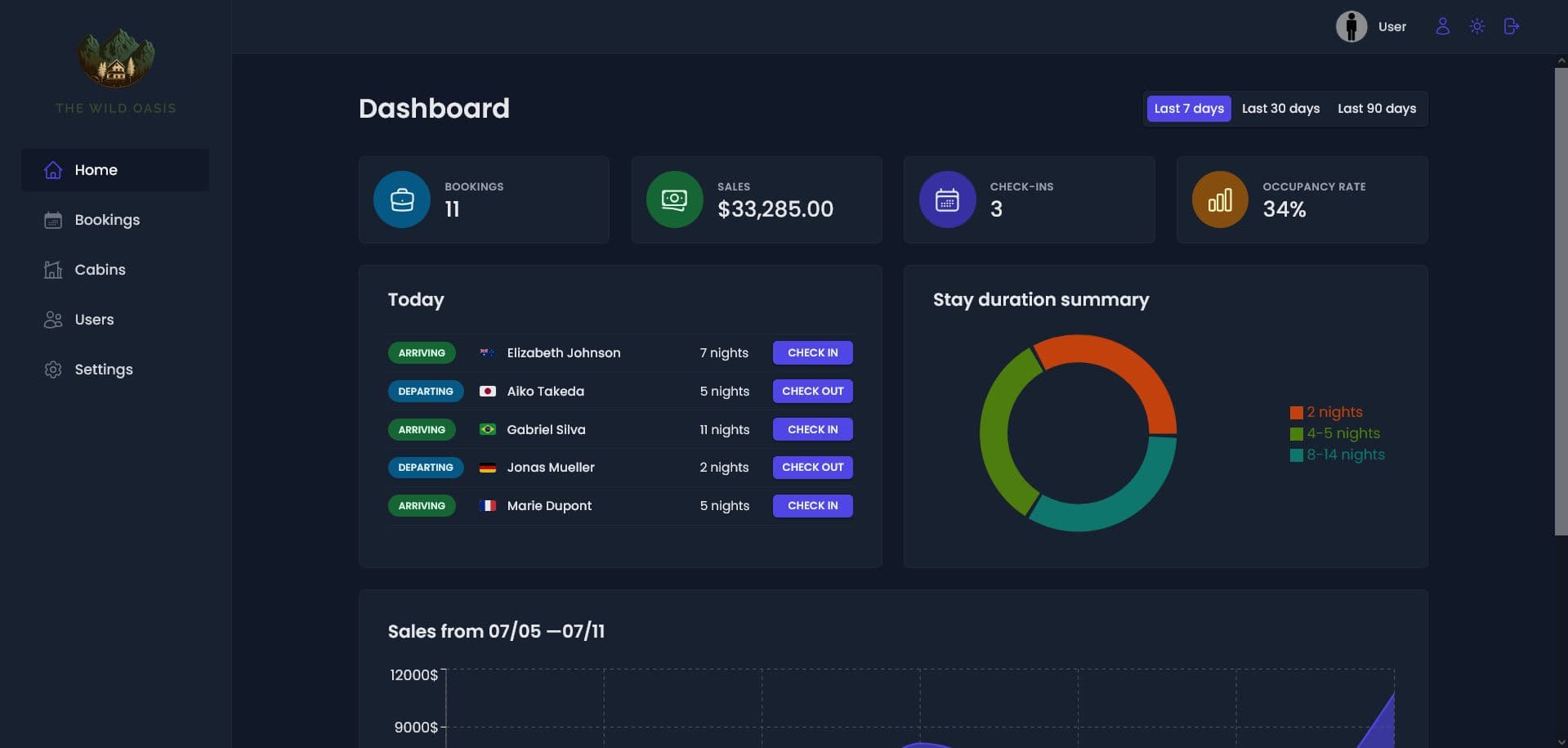The width and height of the screenshot is (1568, 748).
Task: Check in Marie Dupont
Action: point(813,506)
